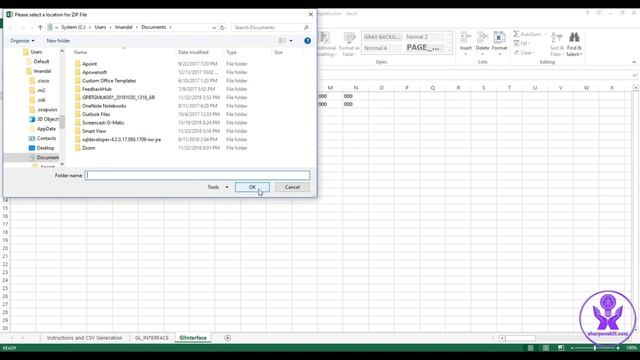This screenshot has width=640, height=360.
Task: Switch to the GL_INTERFACE sheet tab
Action: tap(151, 338)
